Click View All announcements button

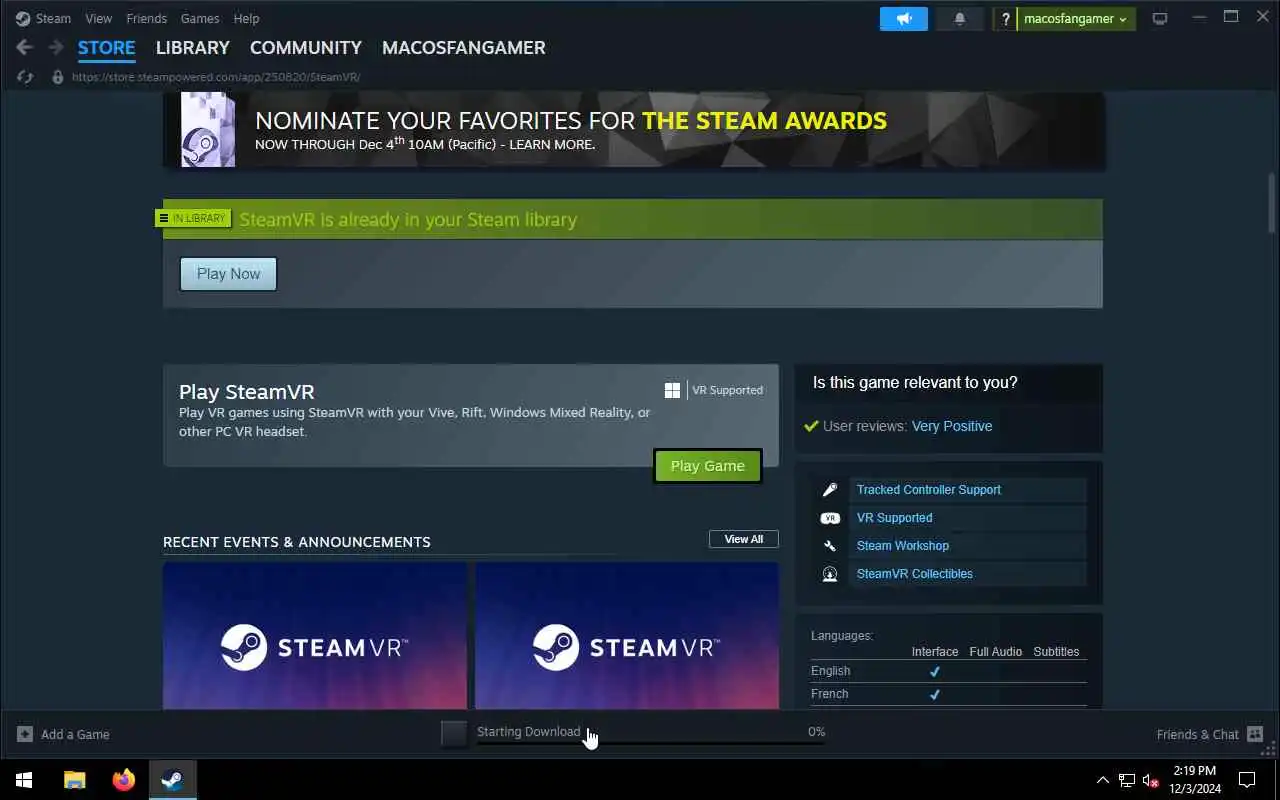coord(744,539)
